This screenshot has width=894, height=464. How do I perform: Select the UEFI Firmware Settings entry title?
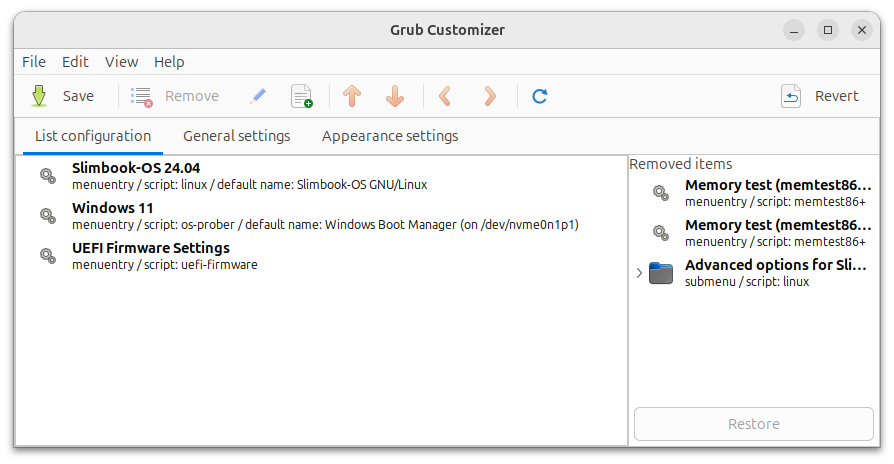click(x=151, y=248)
